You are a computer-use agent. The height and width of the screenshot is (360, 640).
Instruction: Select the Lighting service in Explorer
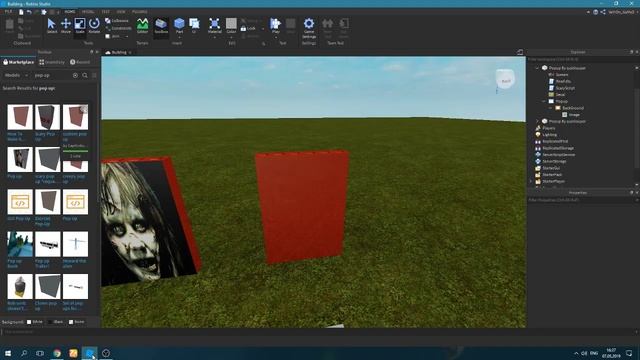pos(549,135)
